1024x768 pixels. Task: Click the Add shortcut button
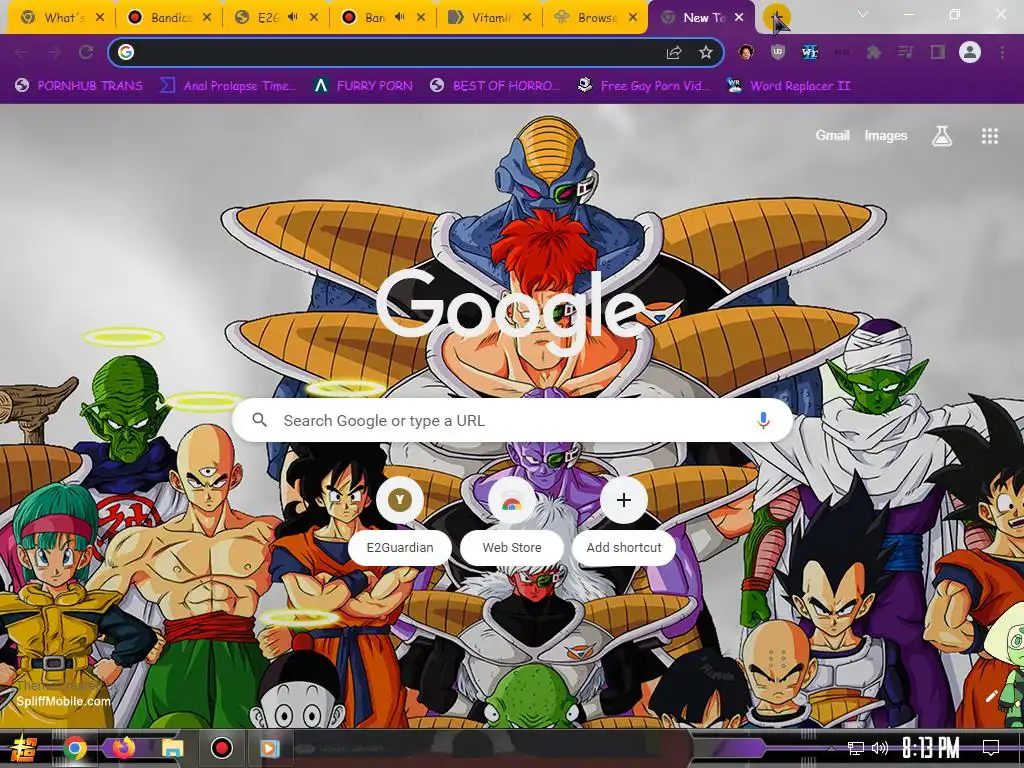624,520
